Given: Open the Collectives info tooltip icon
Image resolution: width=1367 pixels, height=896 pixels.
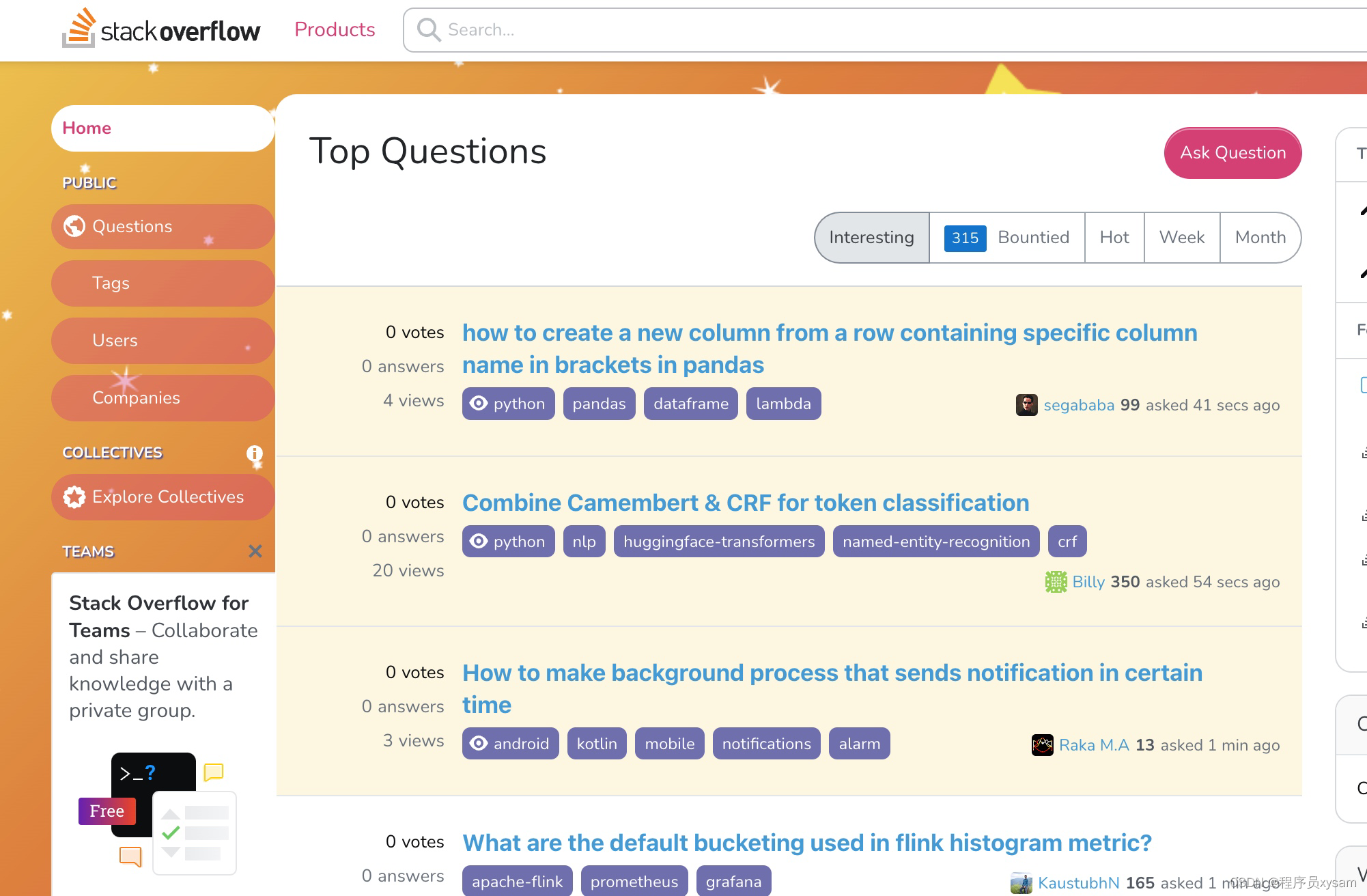Looking at the screenshot, I should coord(255,453).
